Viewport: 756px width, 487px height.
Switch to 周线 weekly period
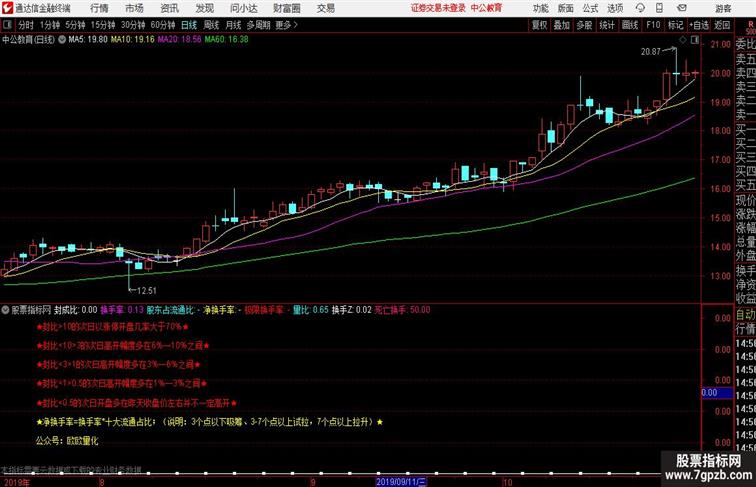point(211,25)
